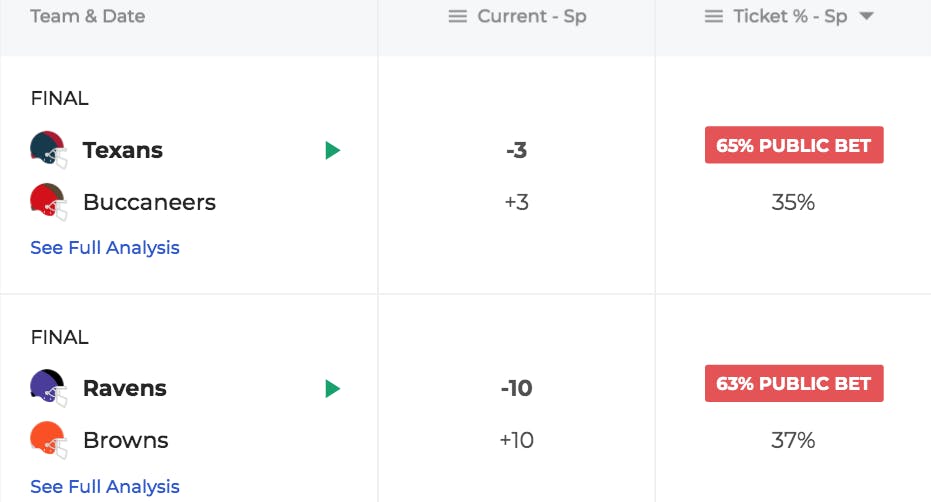This screenshot has width=931, height=502.
Task: Click the Browns helmet icon
Action: coord(48,440)
